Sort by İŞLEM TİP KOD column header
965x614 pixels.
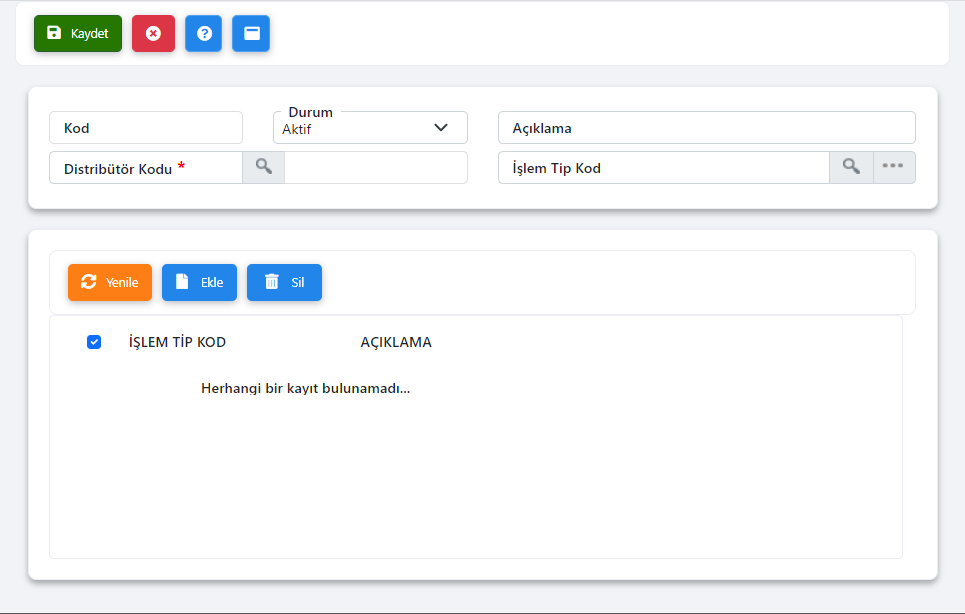(177, 342)
